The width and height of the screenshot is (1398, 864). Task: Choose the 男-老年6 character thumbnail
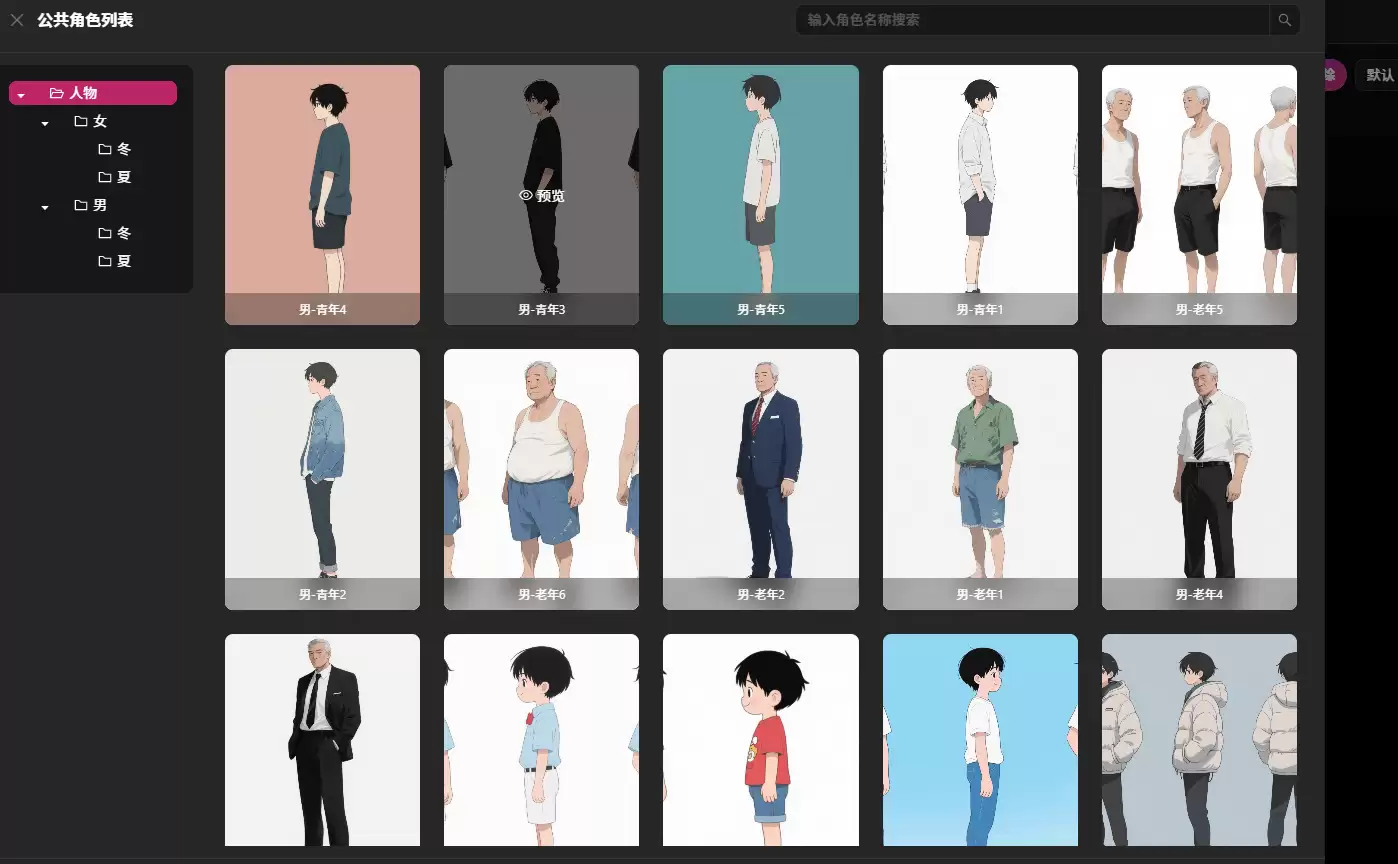541,479
